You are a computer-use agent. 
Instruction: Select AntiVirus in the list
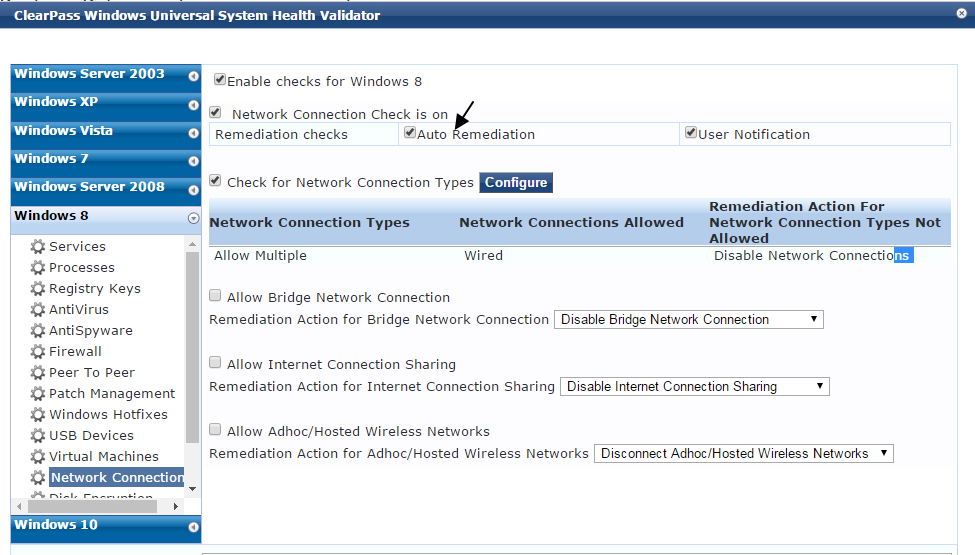pos(78,310)
